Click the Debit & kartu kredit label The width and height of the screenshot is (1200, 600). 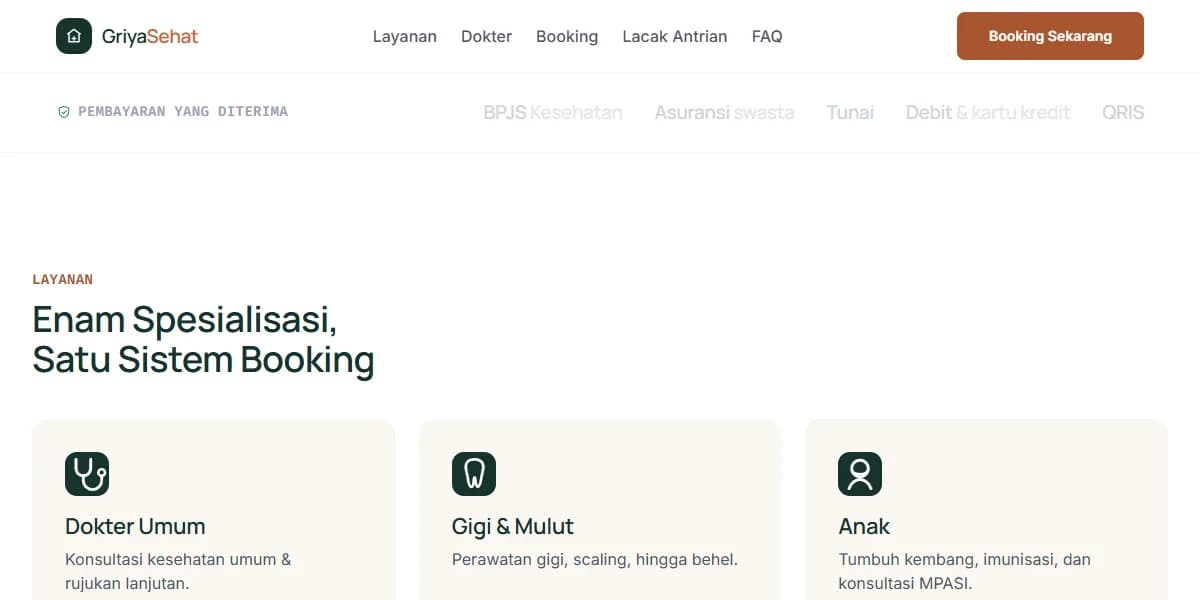click(988, 112)
